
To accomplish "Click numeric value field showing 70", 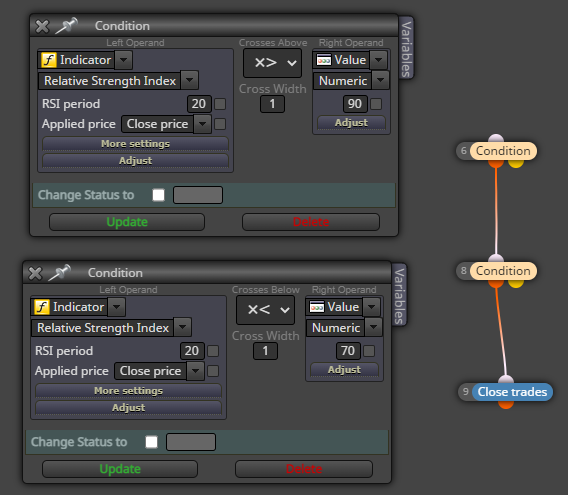I will [x=348, y=351].
